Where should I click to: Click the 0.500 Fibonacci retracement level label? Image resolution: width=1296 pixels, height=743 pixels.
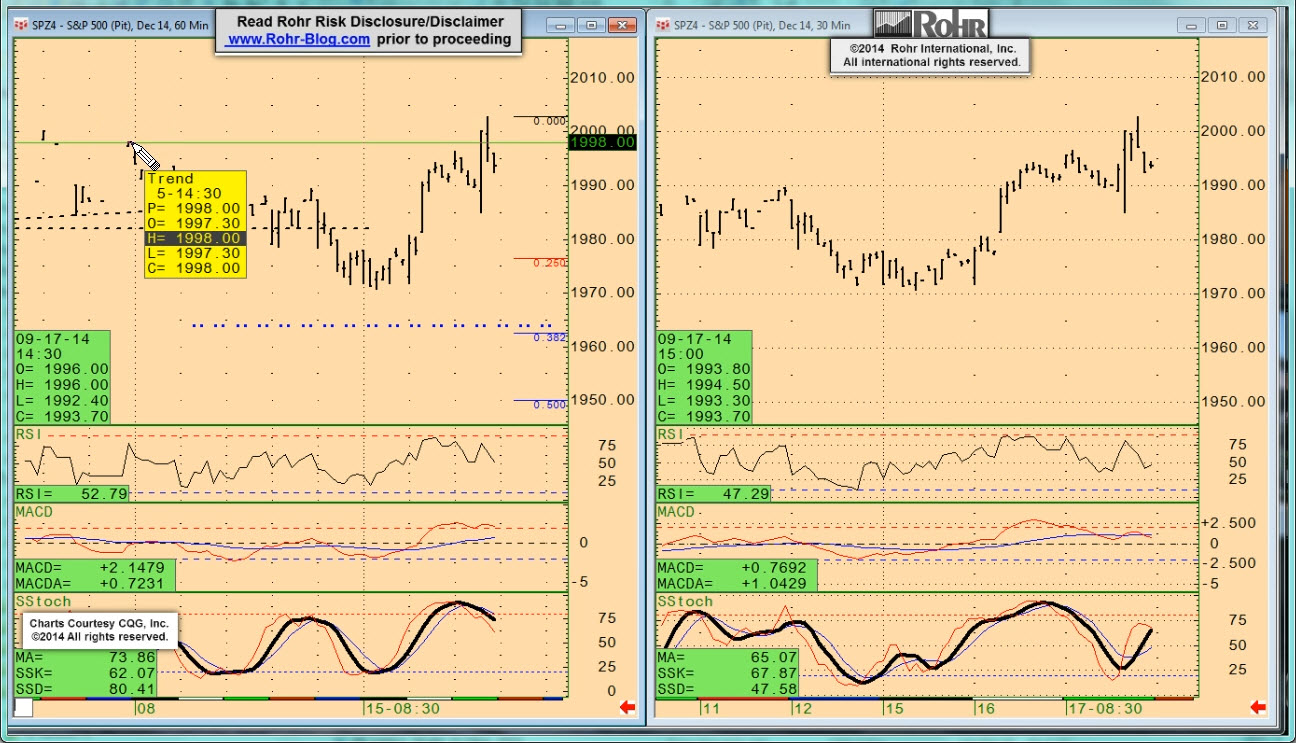(550, 405)
